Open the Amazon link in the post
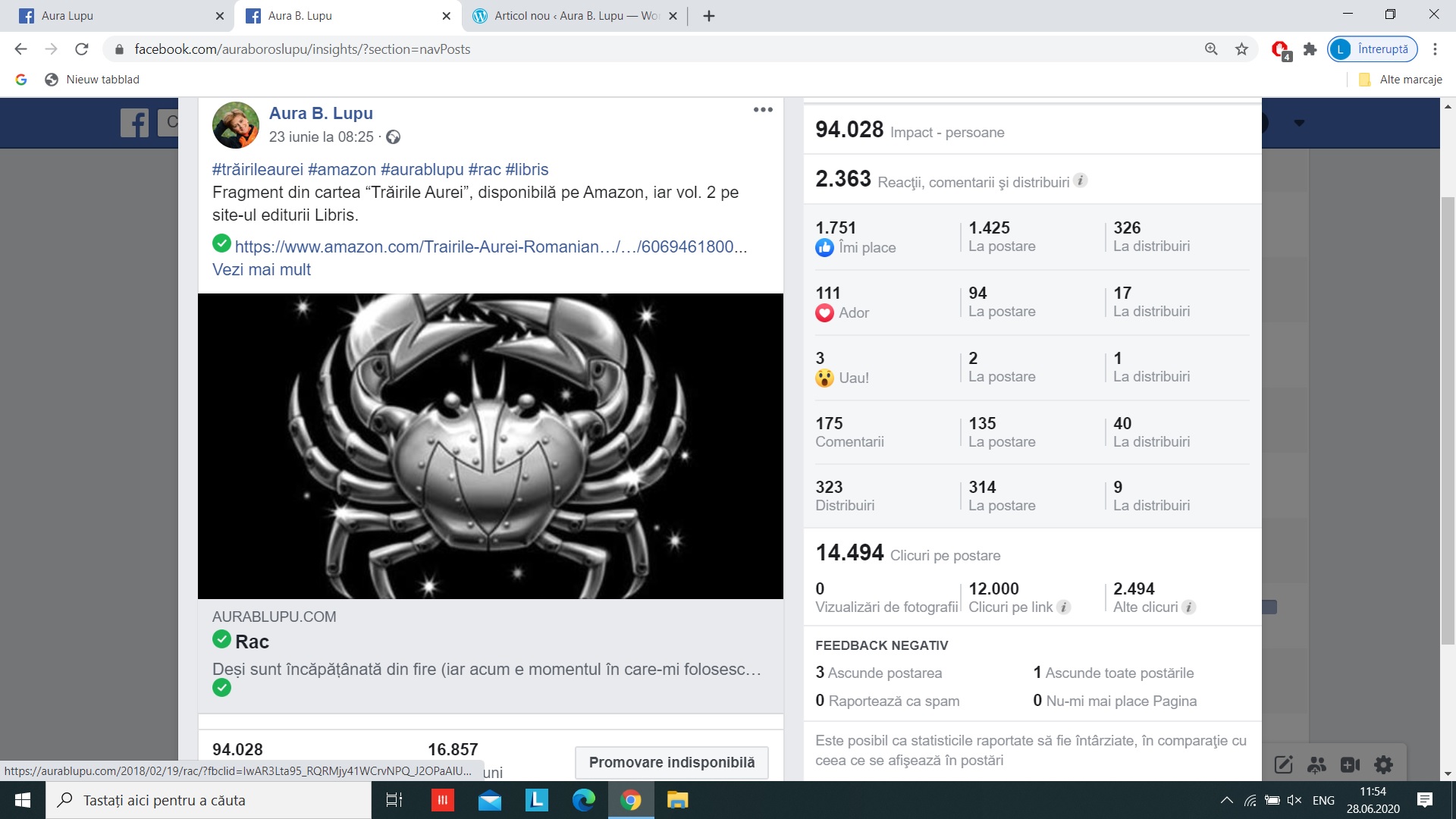This screenshot has width=1456, height=819. point(491,246)
